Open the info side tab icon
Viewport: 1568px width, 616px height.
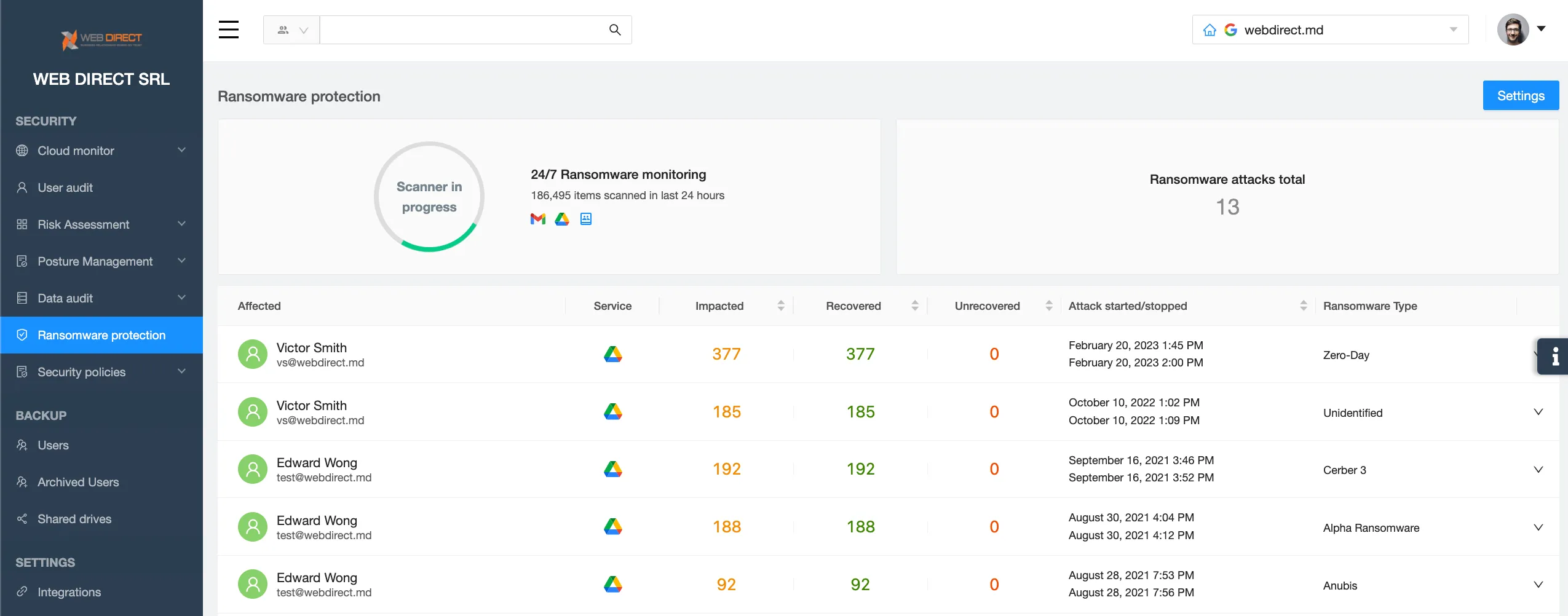pyautogui.click(x=1555, y=356)
